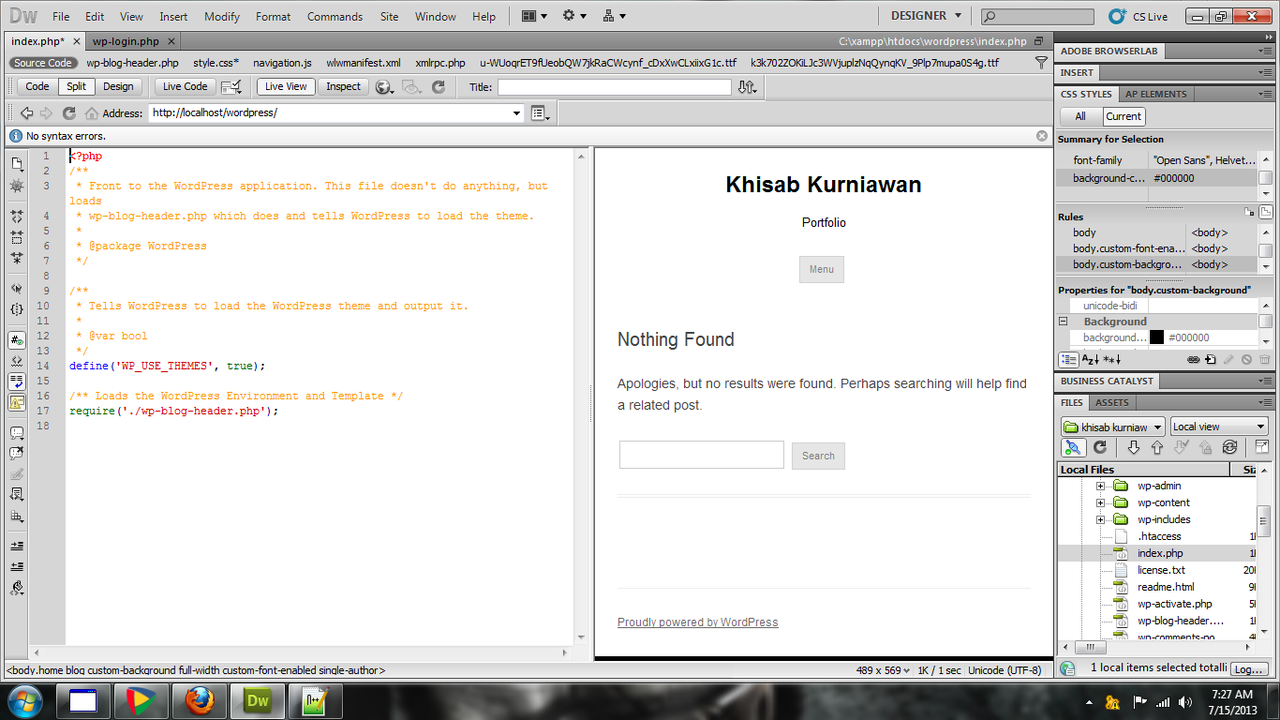Open AP ELEMENTS panel tab
Image resolution: width=1280 pixels, height=720 pixels.
tap(1156, 94)
